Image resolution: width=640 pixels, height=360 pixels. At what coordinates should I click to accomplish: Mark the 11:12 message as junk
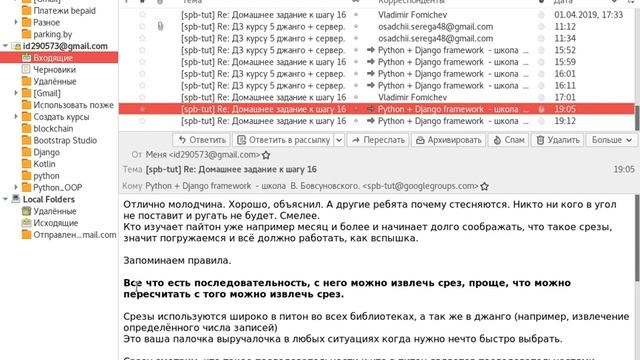pyautogui.click(x=541, y=27)
